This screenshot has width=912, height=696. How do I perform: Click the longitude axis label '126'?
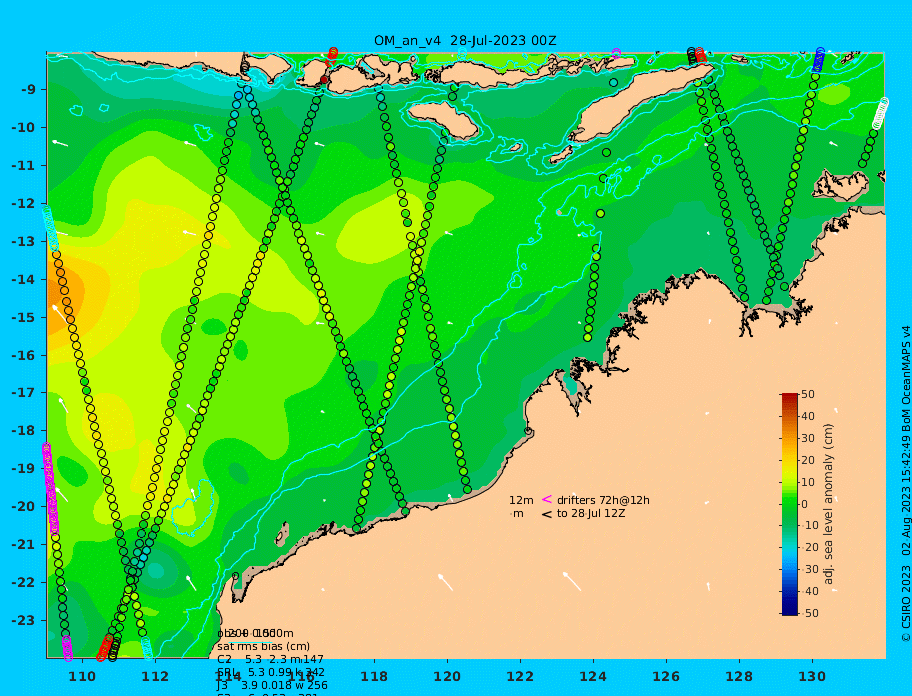(x=666, y=676)
